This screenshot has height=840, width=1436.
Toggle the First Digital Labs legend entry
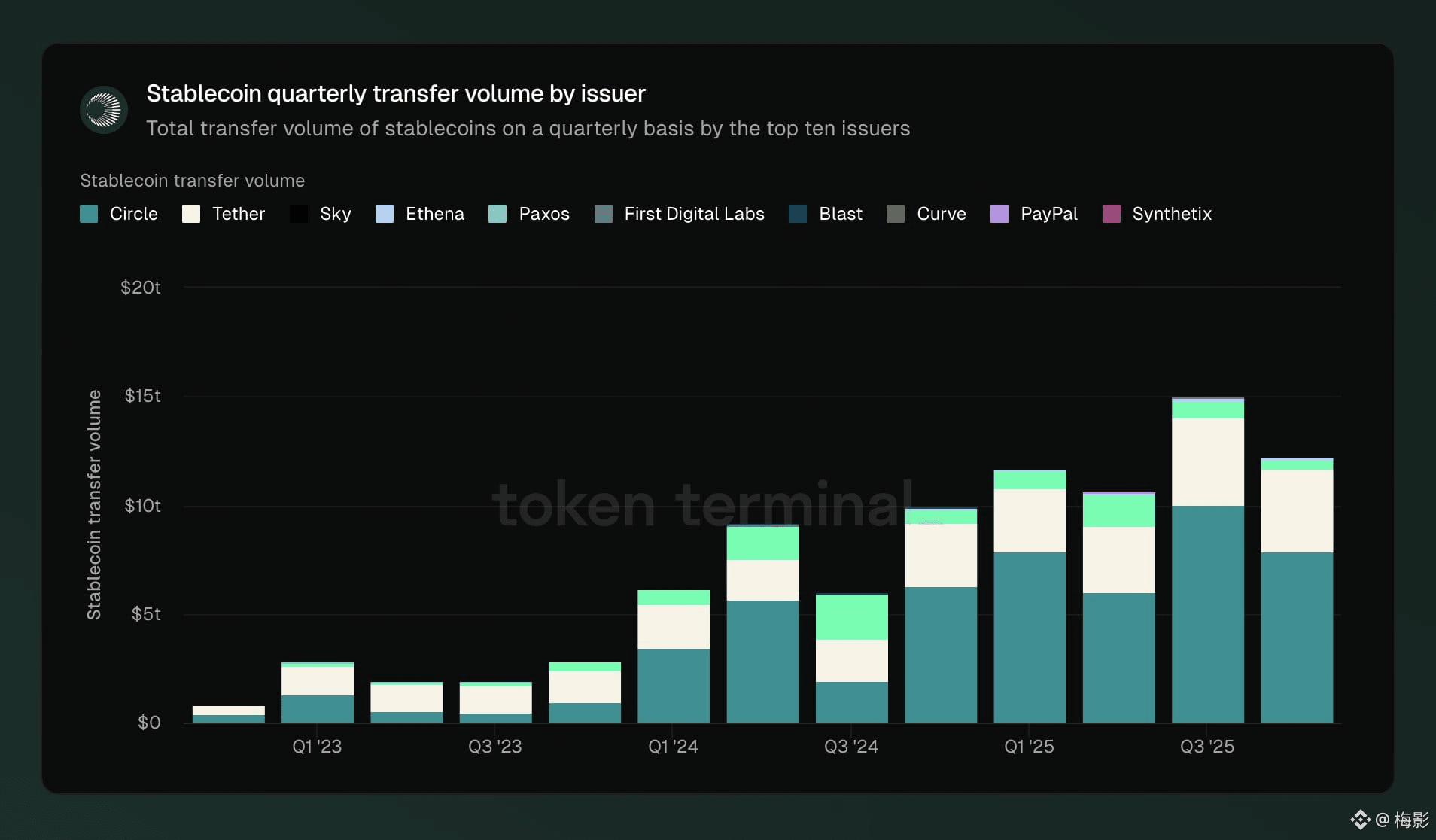pos(693,214)
